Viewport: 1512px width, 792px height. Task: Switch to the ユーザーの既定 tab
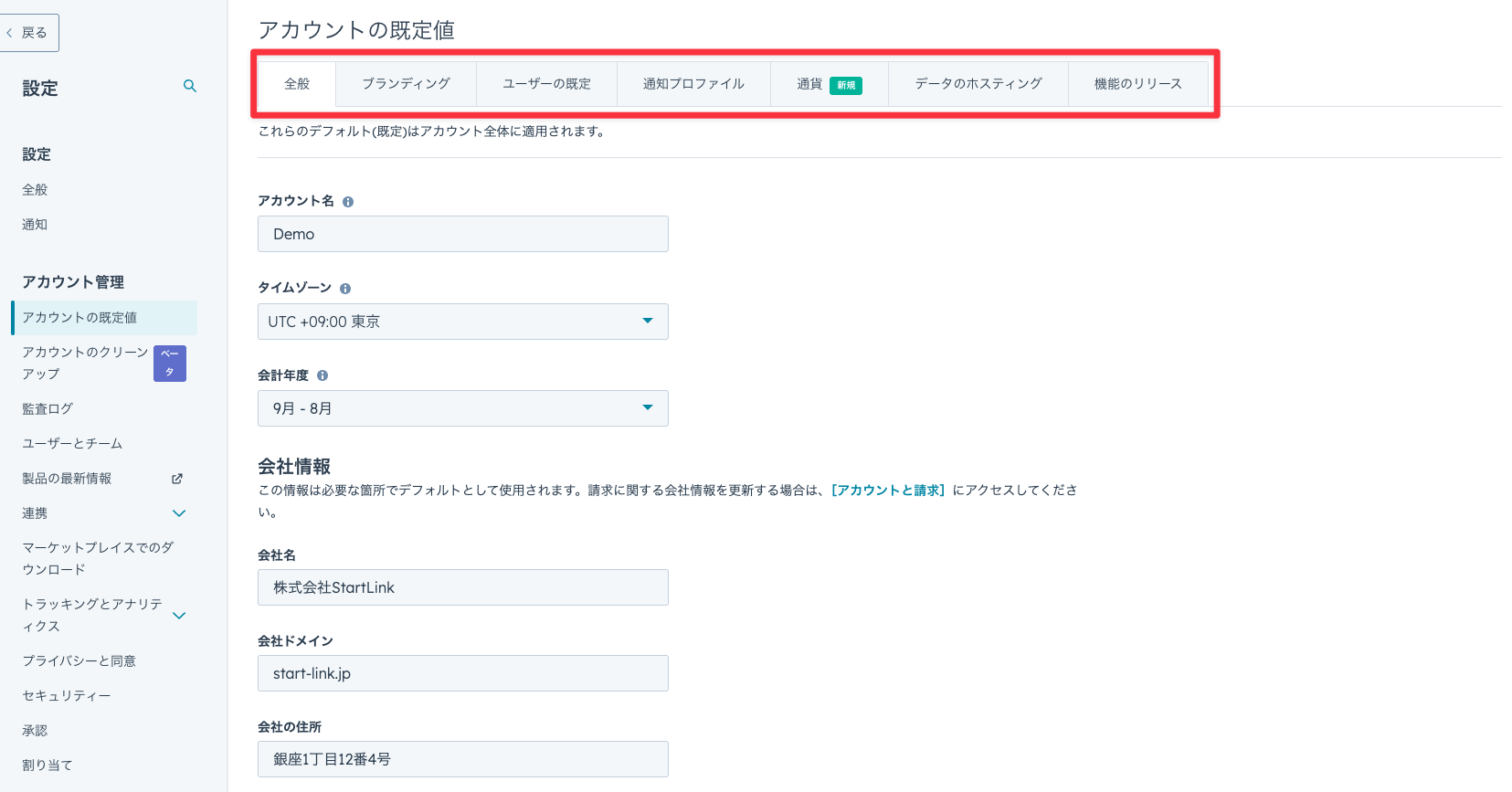coord(546,84)
